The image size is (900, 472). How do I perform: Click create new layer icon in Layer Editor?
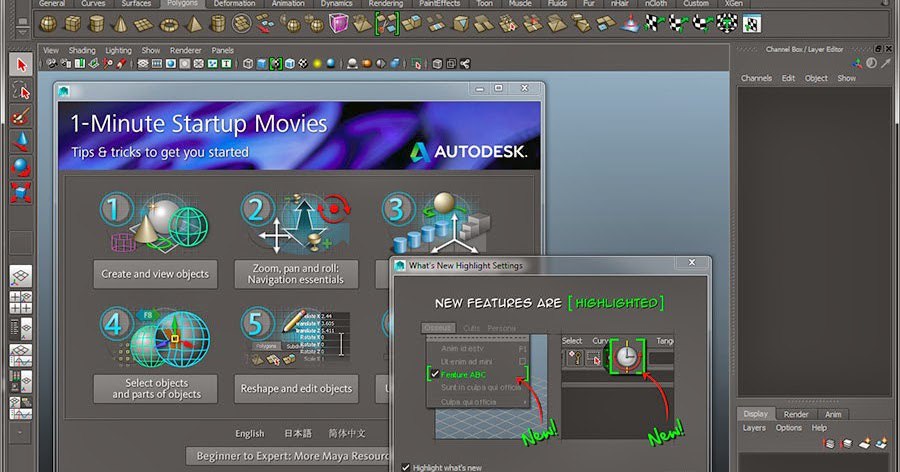867,443
